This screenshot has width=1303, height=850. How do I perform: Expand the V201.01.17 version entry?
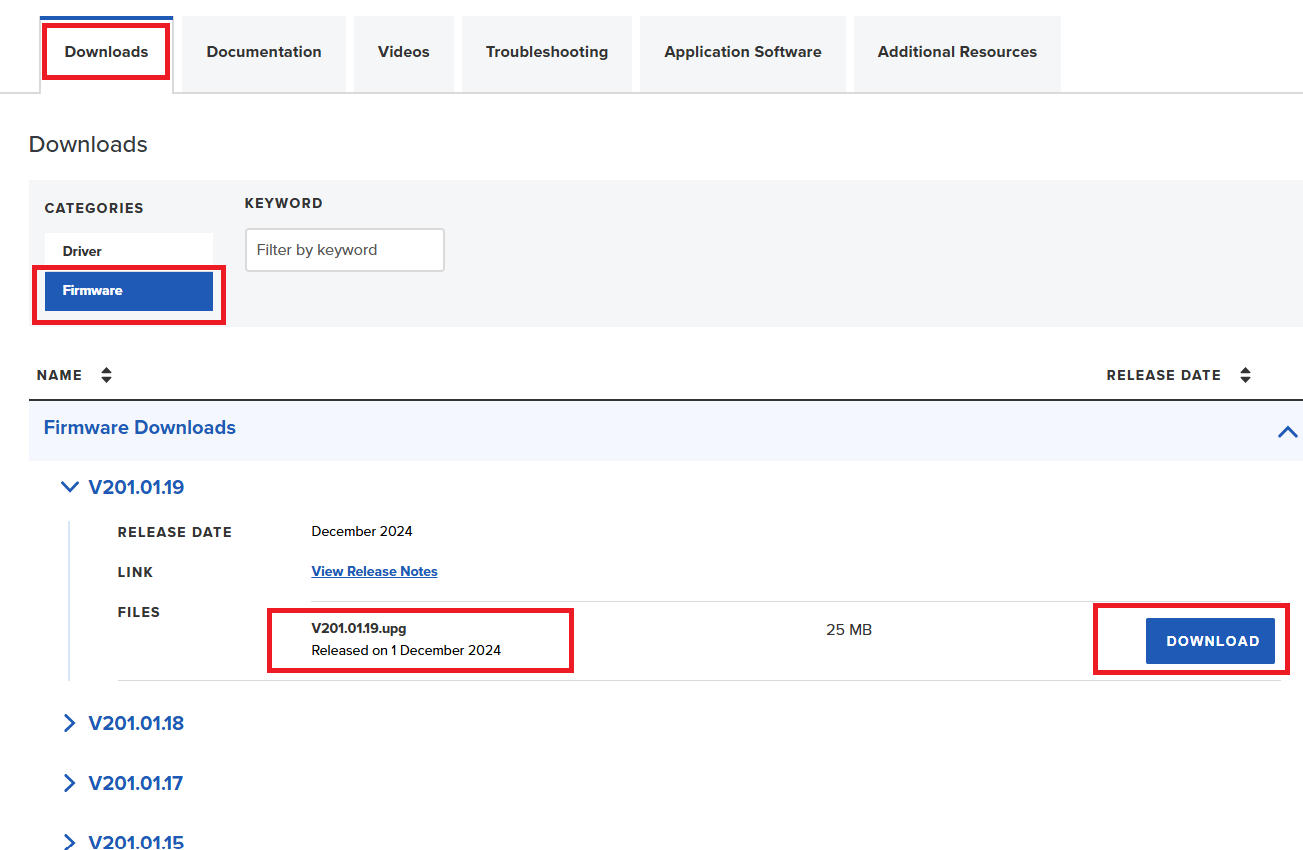(x=124, y=783)
